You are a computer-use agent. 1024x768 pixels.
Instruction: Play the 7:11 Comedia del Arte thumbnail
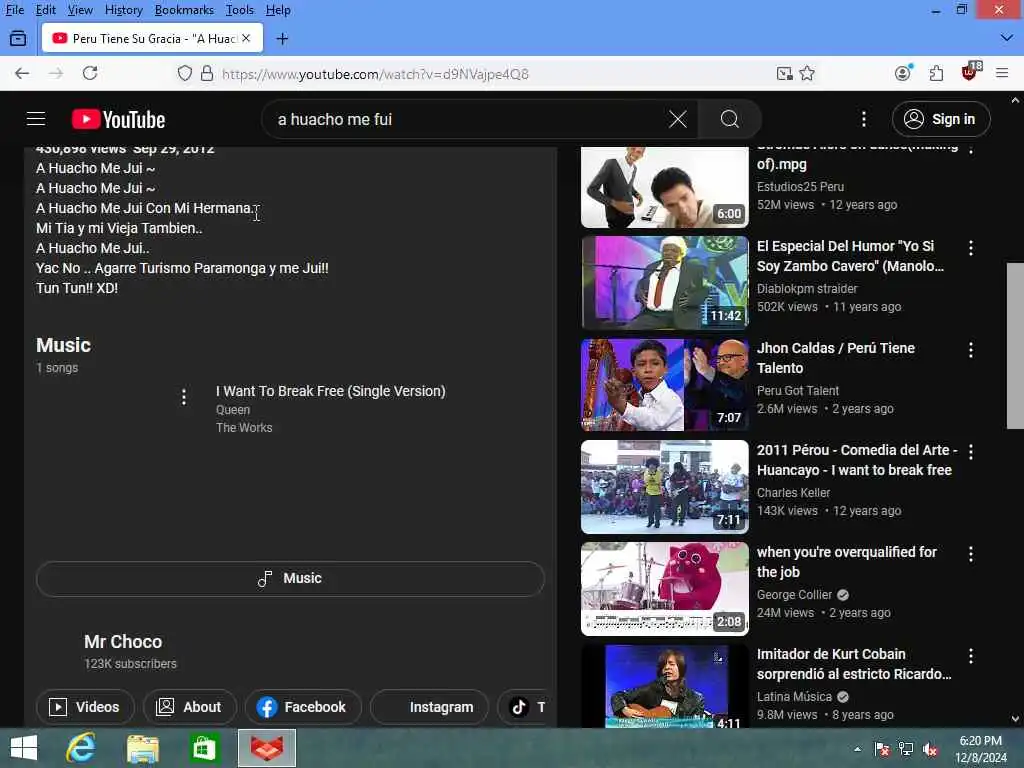click(x=665, y=487)
